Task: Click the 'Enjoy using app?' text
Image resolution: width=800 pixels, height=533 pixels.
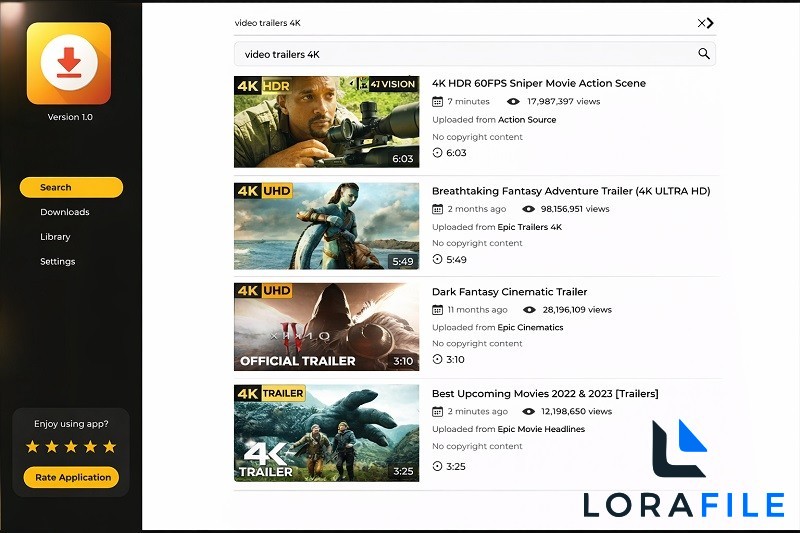Action: (x=71, y=424)
